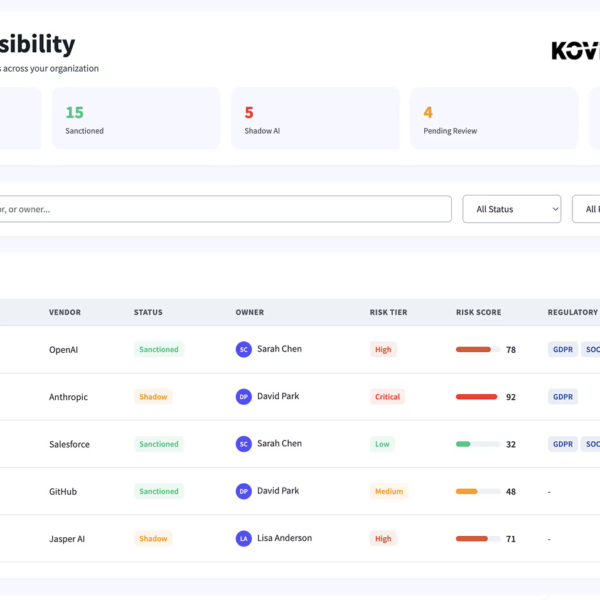Select the SC avatar in the Salesforce row

click(243, 444)
